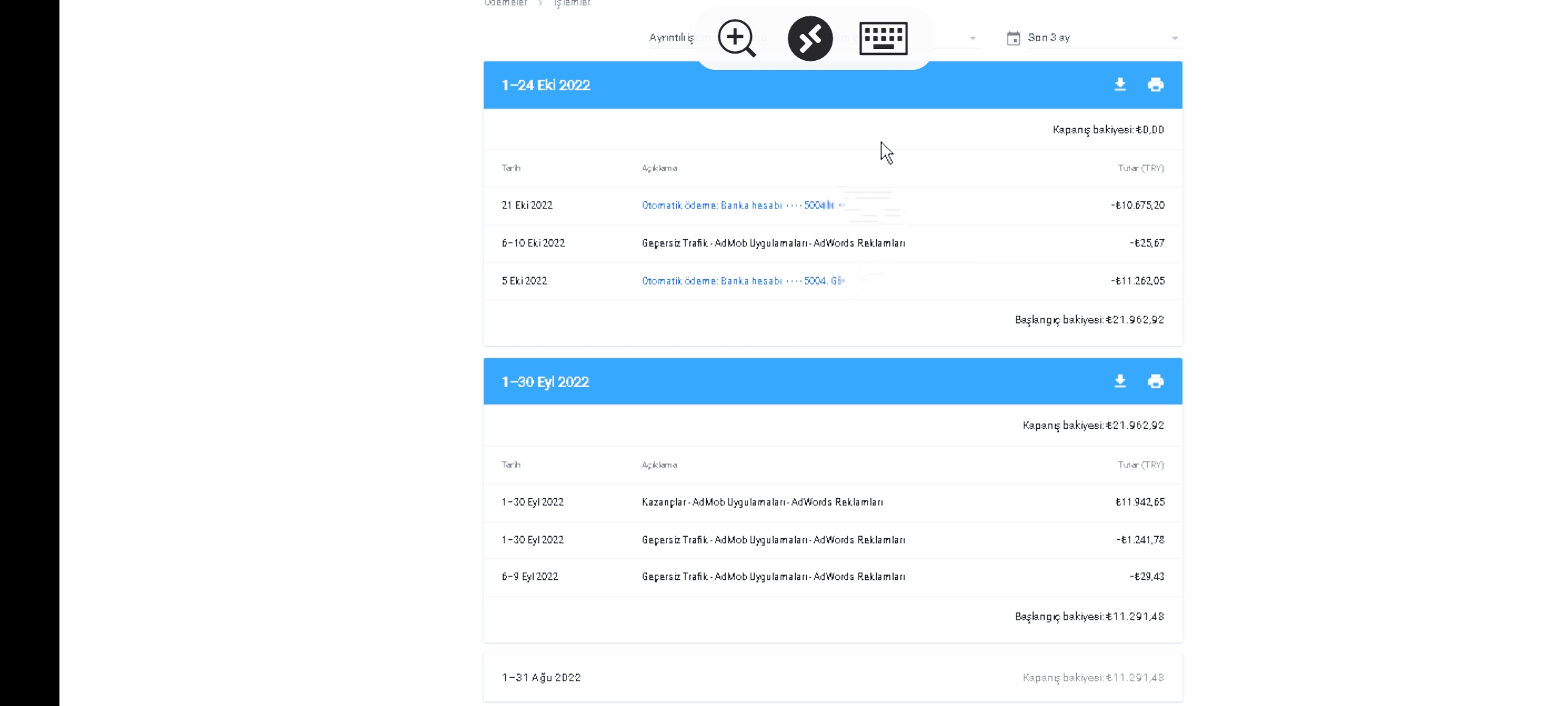Open the on-screen keyboard icon
The width and height of the screenshot is (1568, 706).
(x=883, y=39)
